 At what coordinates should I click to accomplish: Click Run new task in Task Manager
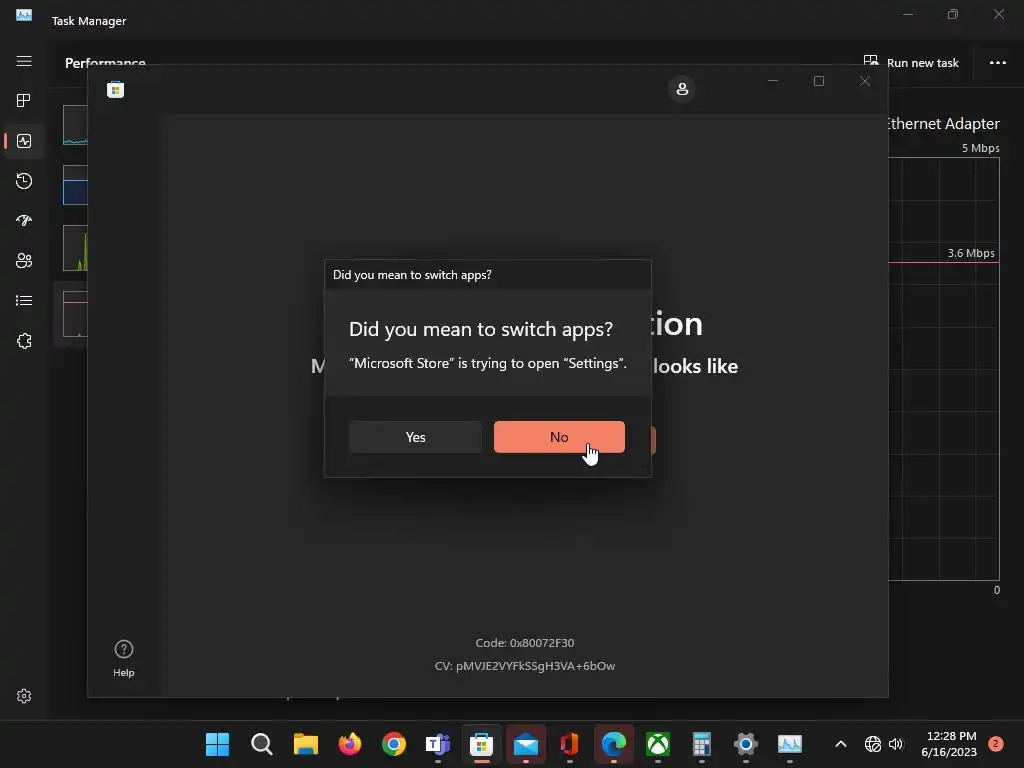[911, 63]
